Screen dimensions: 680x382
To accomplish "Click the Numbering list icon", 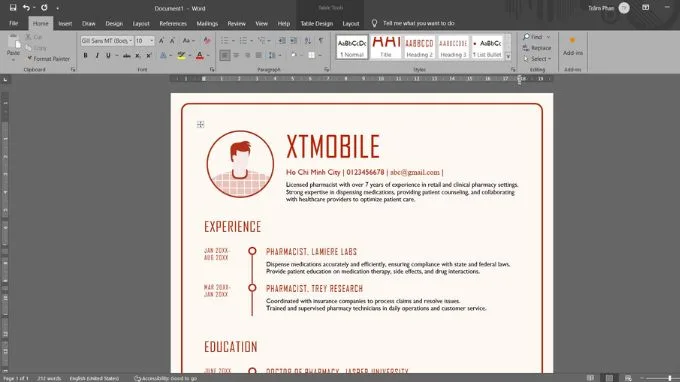I will point(243,40).
